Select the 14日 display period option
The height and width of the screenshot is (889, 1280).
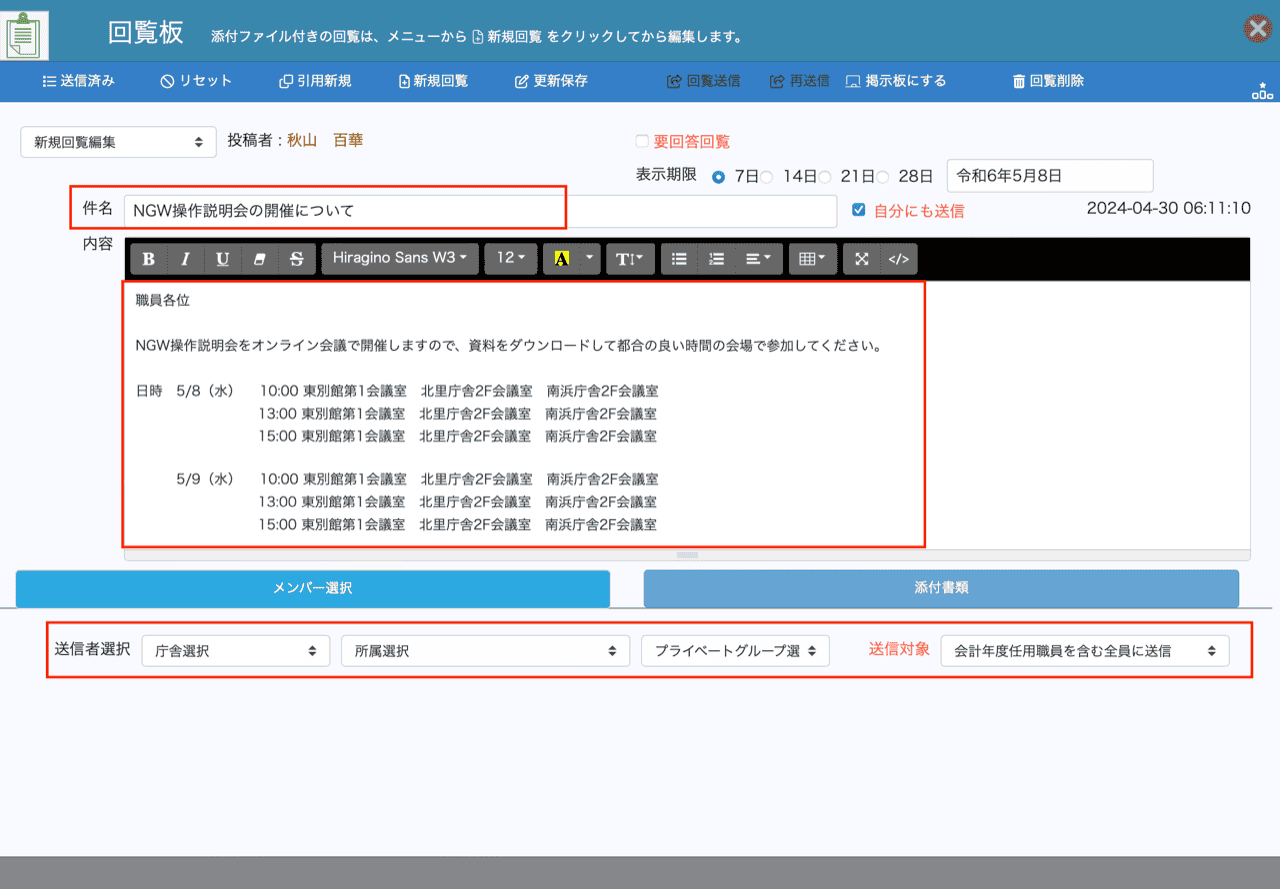[766, 177]
